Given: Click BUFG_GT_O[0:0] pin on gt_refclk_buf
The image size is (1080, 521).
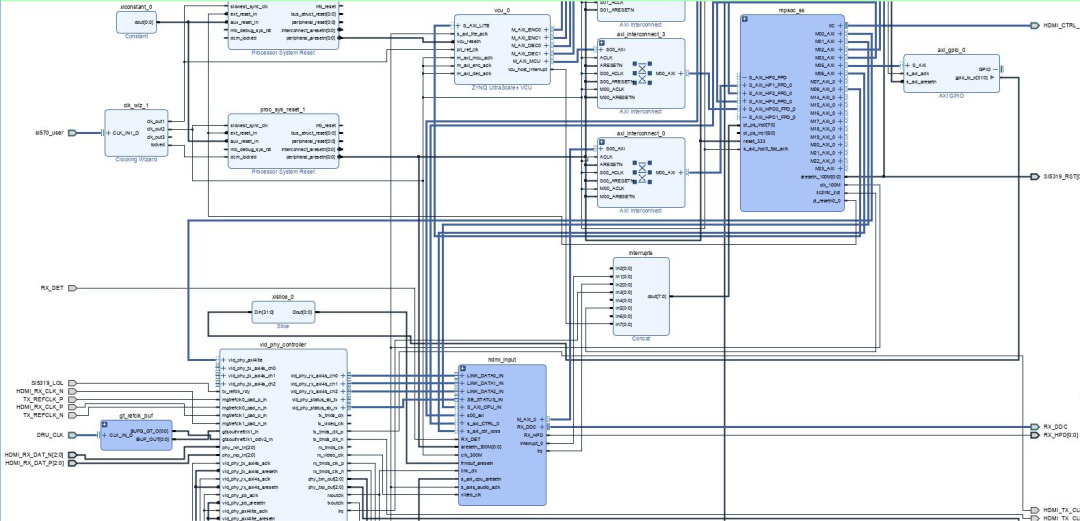Looking at the screenshot, I should point(149,431).
